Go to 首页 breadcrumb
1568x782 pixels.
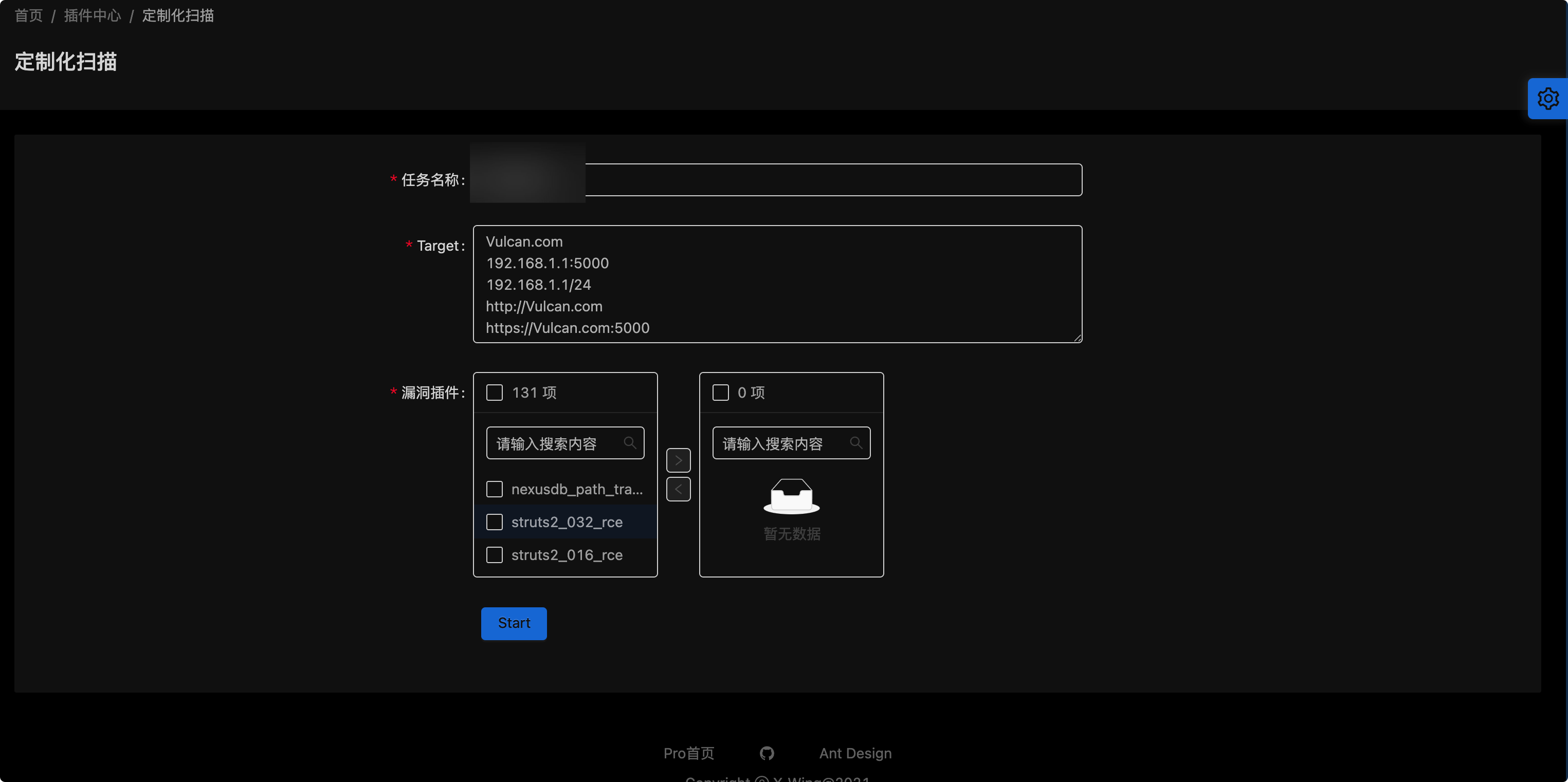29,16
